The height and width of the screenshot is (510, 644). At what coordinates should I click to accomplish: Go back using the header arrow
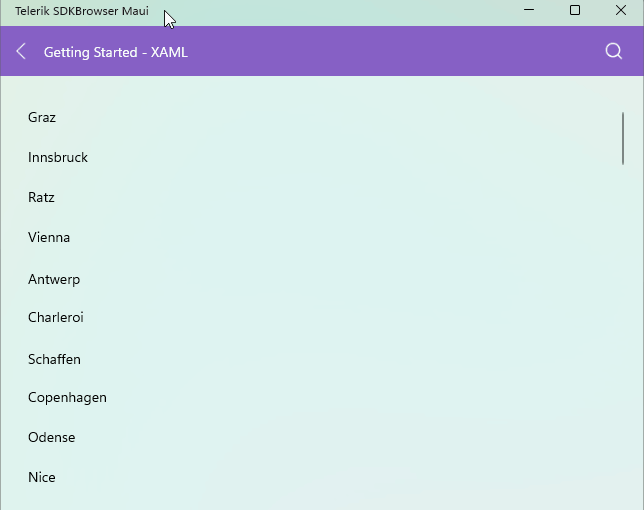click(21, 52)
